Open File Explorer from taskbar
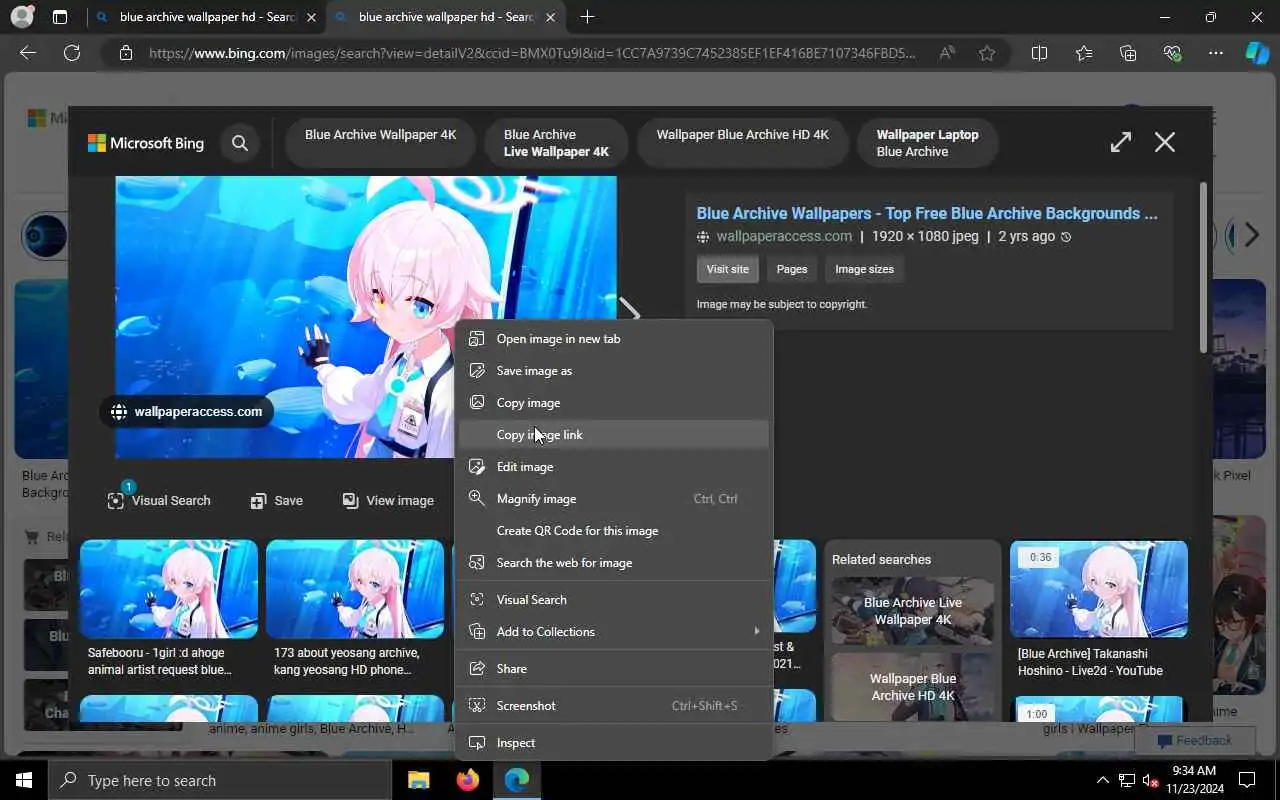Image resolution: width=1280 pixels, height=800 pixels. point(418,780)
